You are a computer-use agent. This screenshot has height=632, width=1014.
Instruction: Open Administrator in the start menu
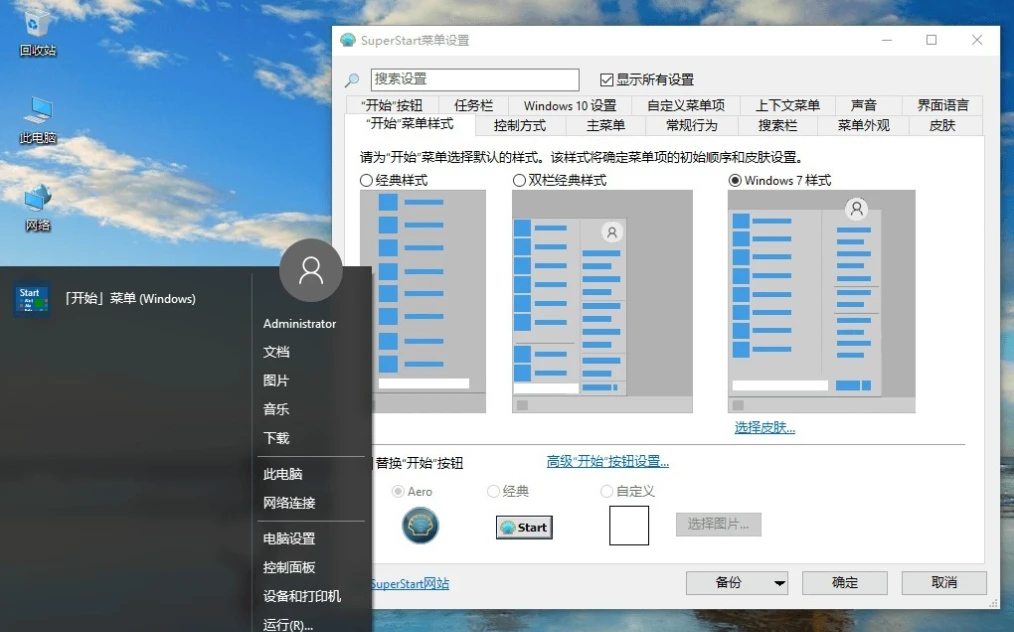point(299,323)
